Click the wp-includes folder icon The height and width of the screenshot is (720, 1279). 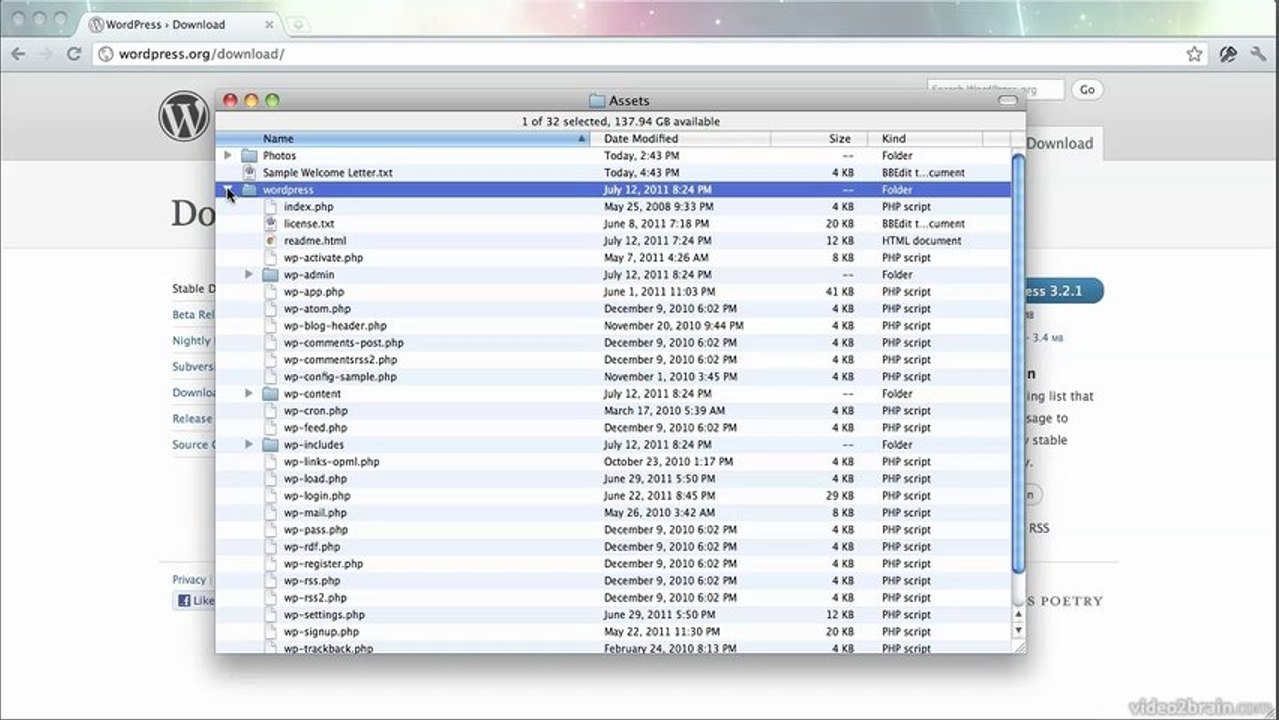[270, 445]
